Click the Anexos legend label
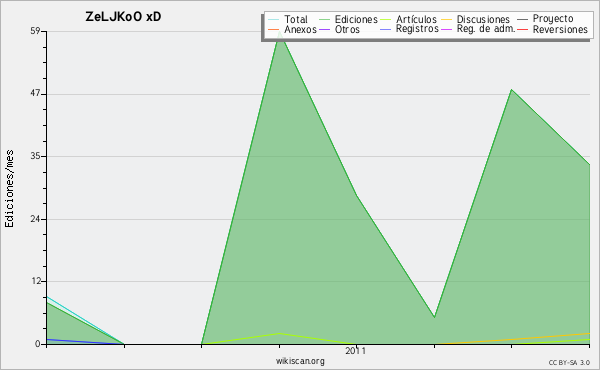 (300, 29)
